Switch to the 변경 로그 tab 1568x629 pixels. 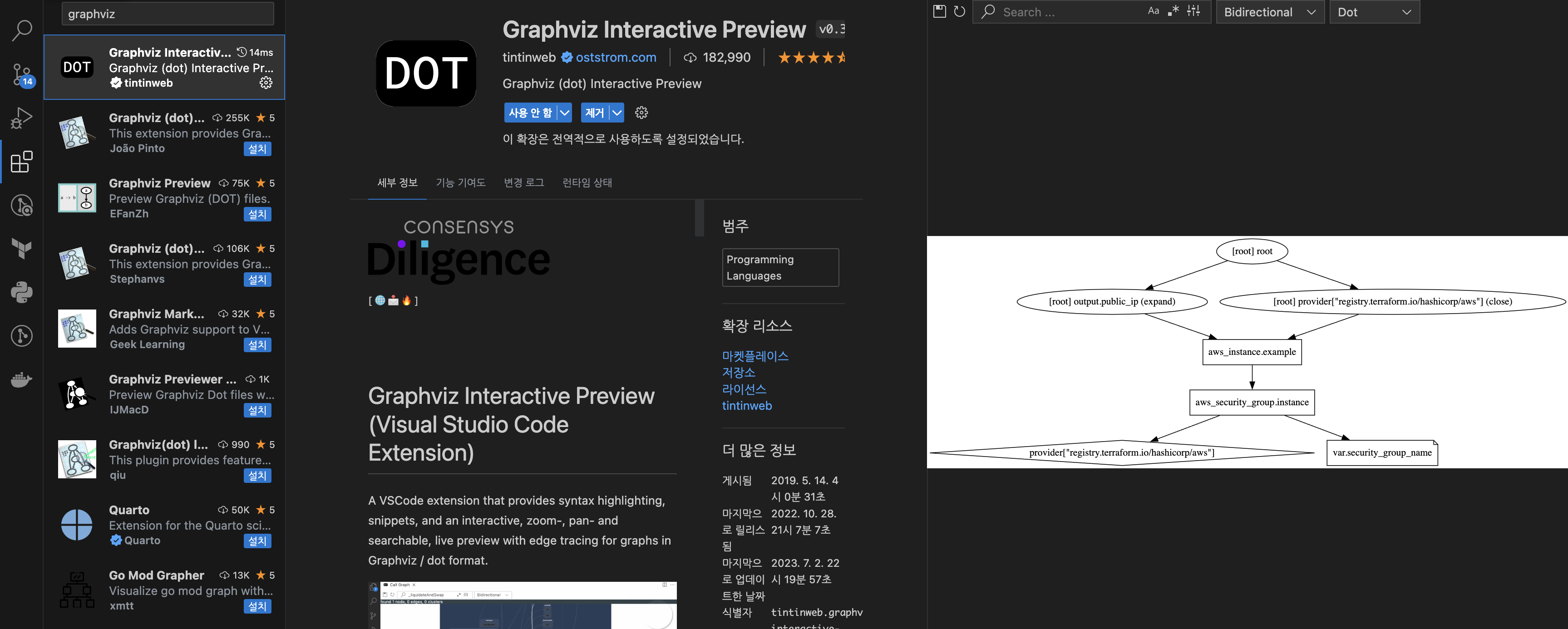523,182
